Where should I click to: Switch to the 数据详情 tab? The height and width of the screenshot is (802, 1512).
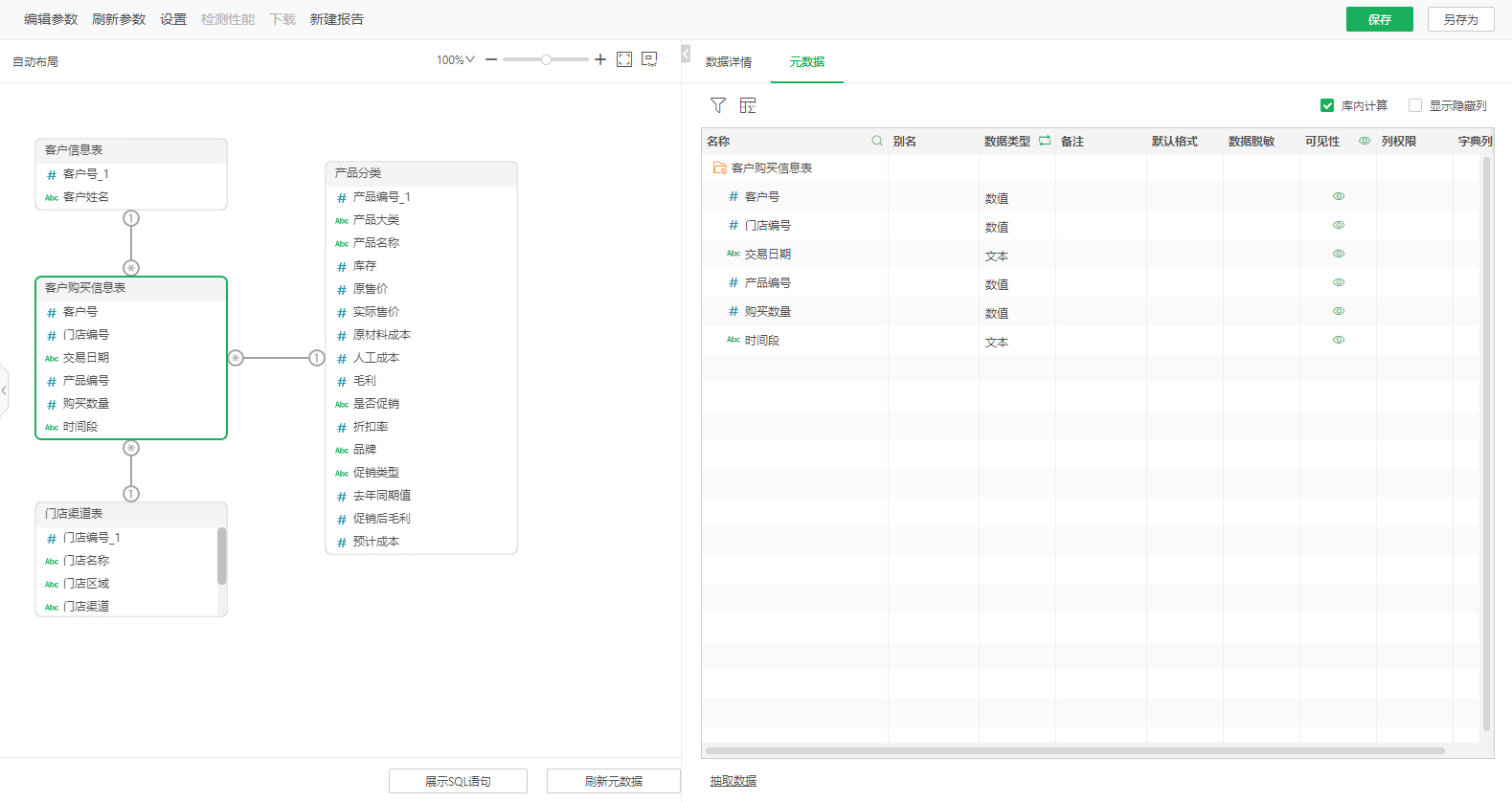click(x=729, y=62)
